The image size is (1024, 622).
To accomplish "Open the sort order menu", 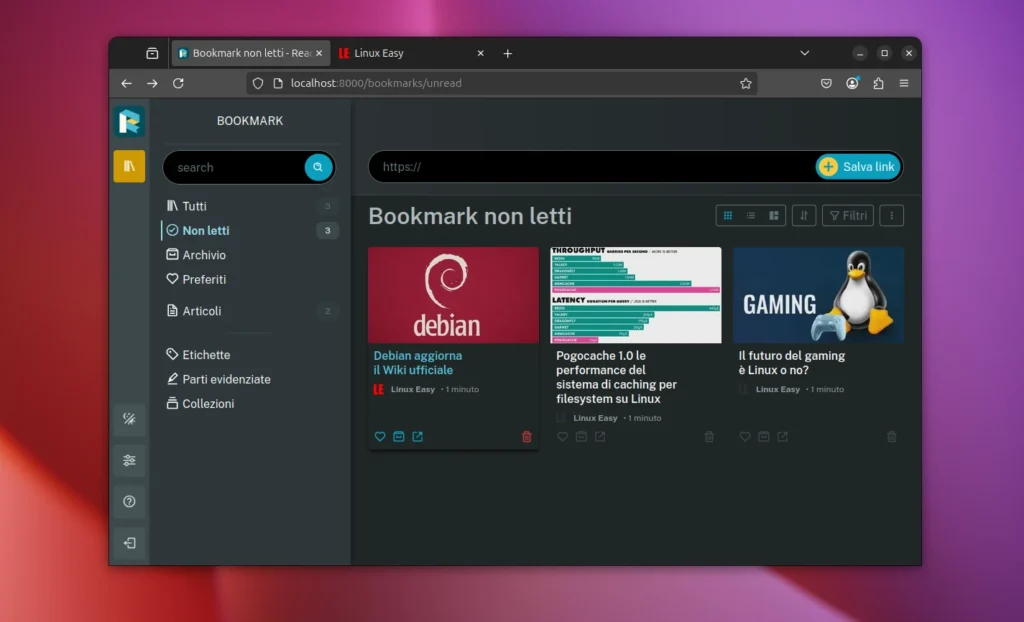I will point(803,215).
